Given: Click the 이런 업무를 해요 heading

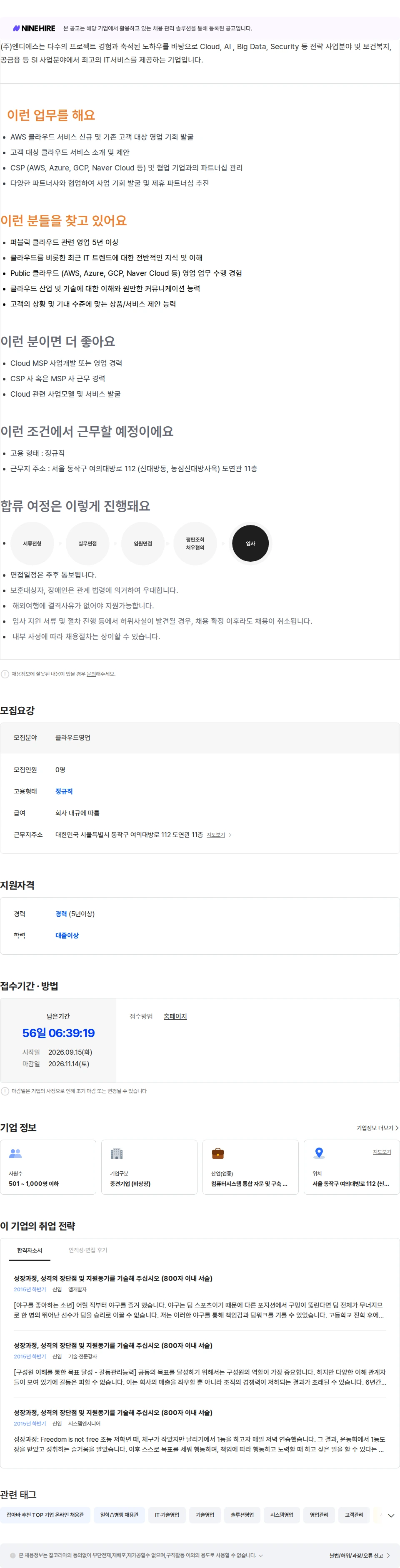Looking at the screenshot, I should tap(51, 115).
